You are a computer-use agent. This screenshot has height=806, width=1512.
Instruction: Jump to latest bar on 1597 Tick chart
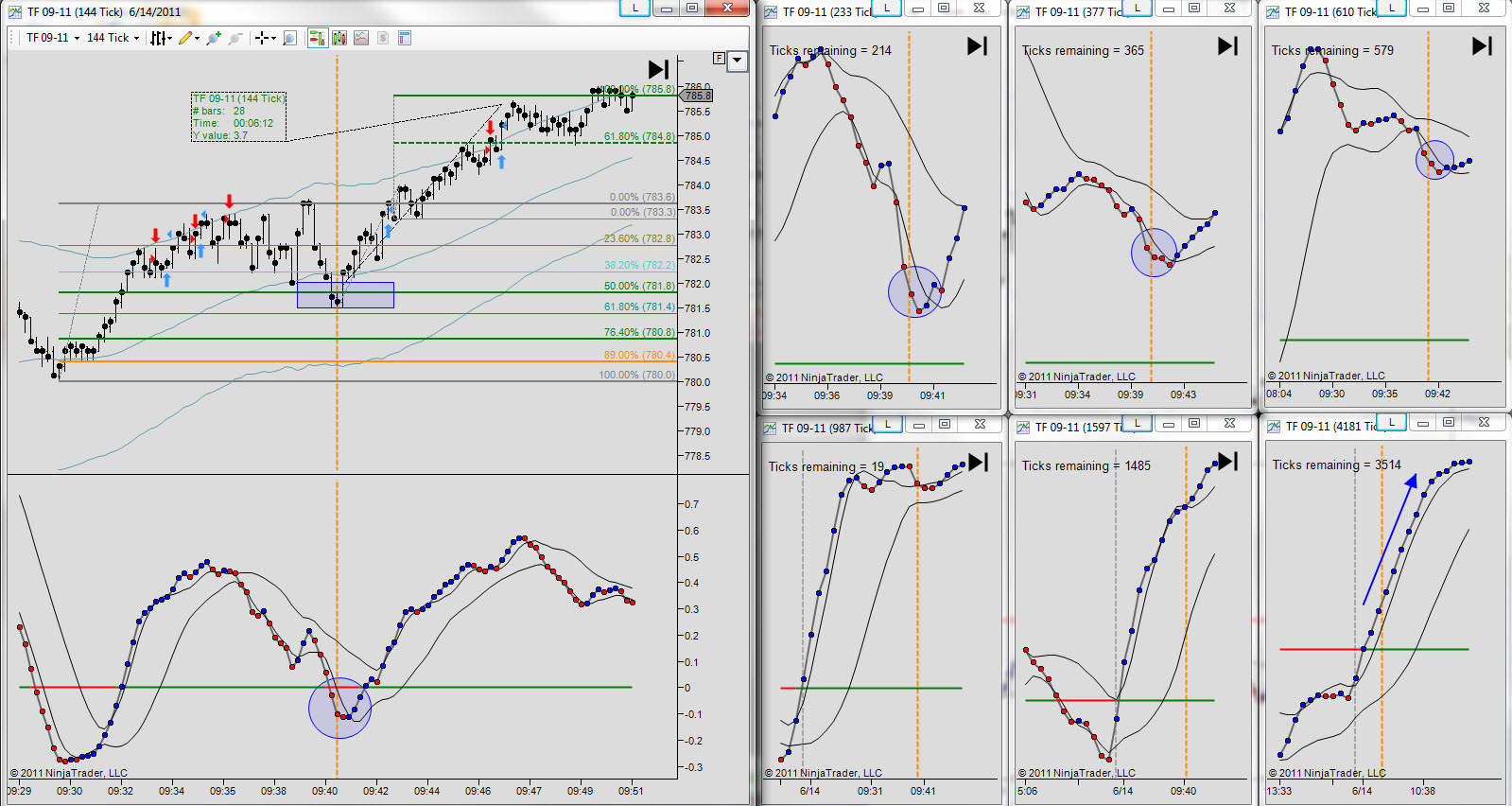(1227, 461)
